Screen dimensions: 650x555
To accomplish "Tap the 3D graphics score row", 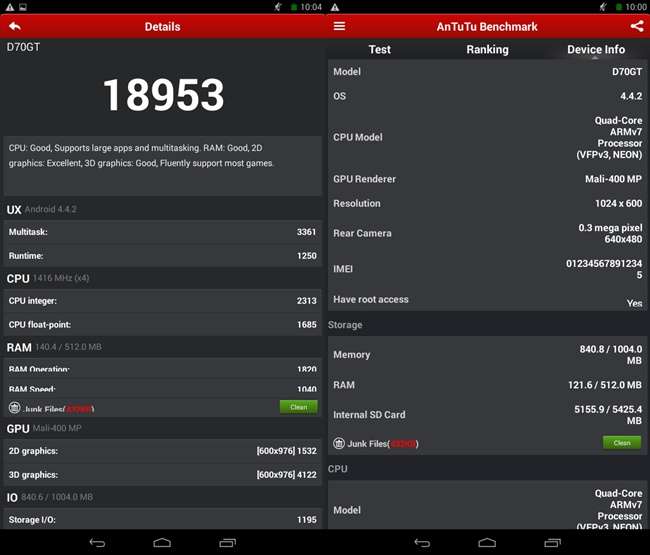I will tap(162, 475).
